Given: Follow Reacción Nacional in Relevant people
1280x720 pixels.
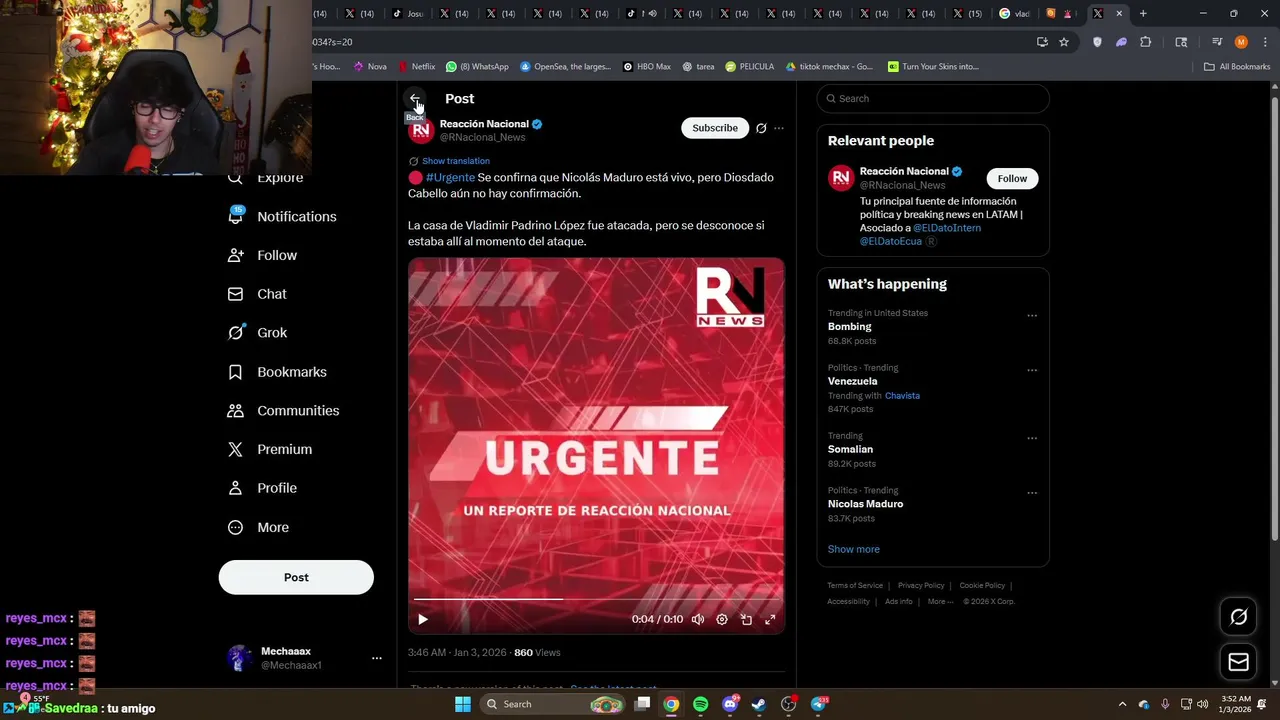Looking at the screenshot, I should pos(1012,178).
